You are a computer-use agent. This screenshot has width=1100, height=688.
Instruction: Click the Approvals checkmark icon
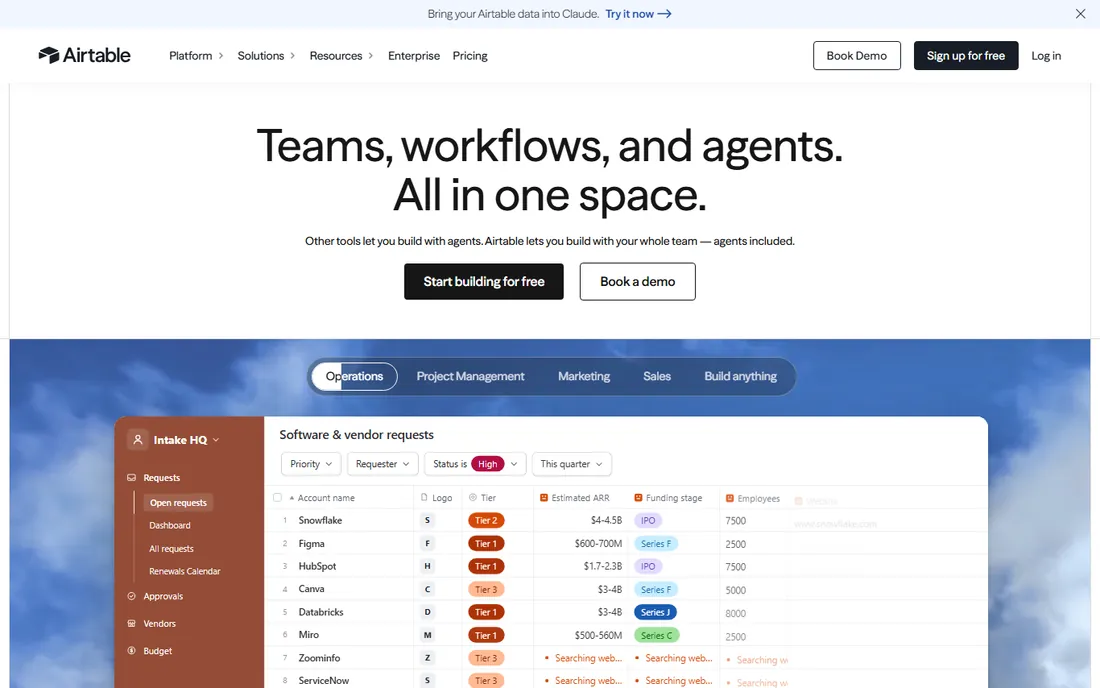click(x=131, y=596)
